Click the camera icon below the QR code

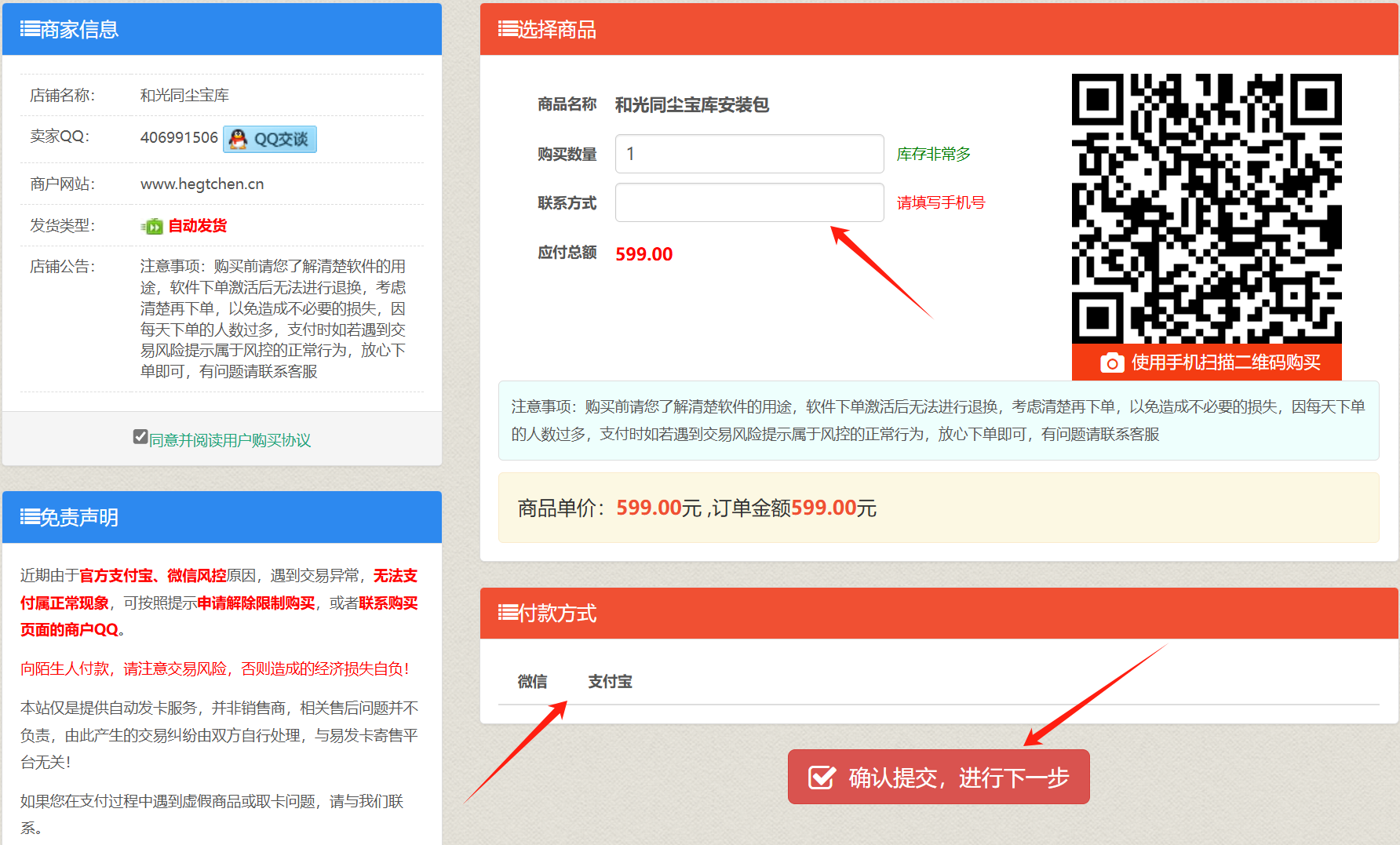[x=1111, y=362]
